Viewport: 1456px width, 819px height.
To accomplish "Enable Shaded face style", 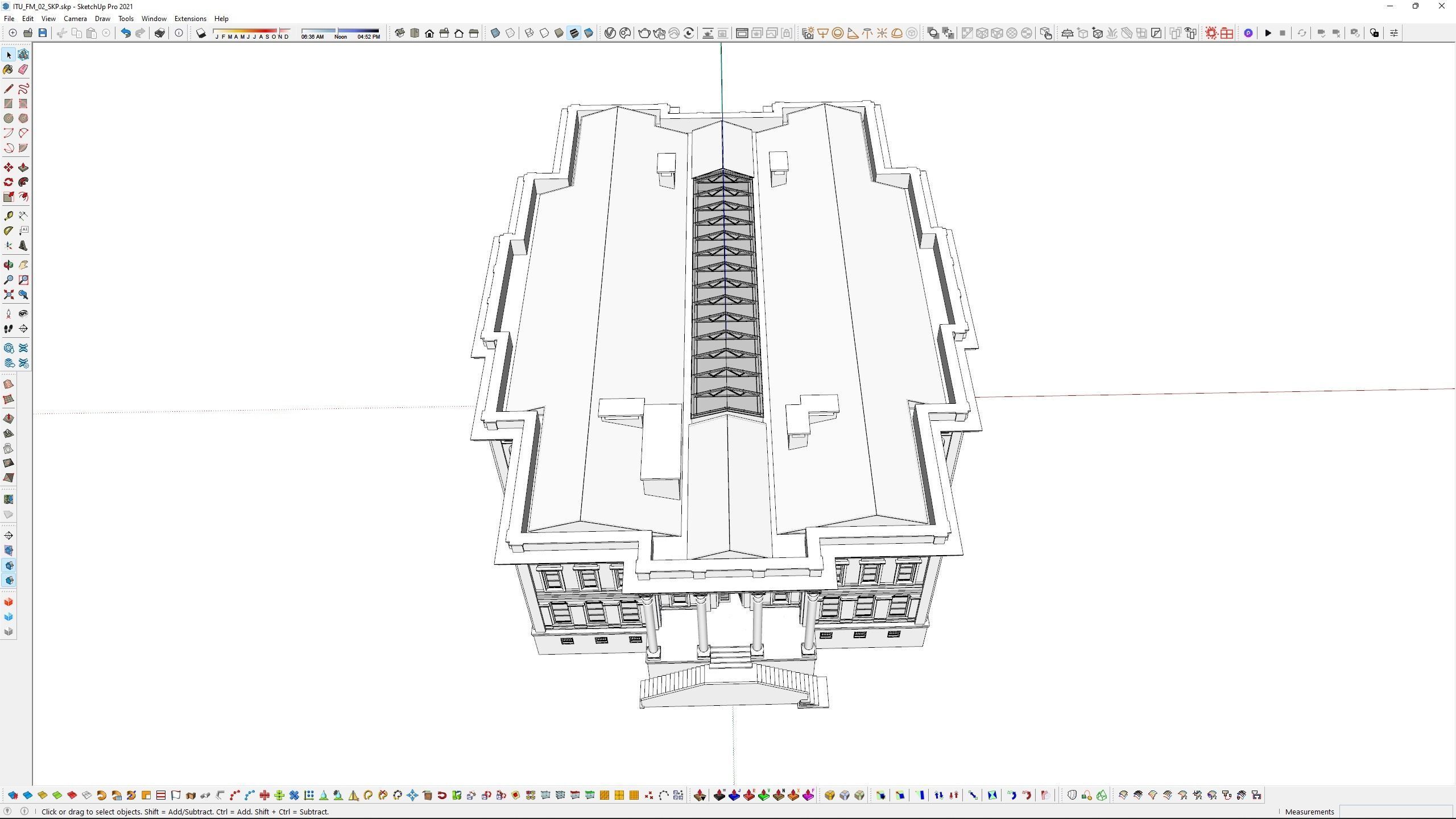I will (559, 33).
